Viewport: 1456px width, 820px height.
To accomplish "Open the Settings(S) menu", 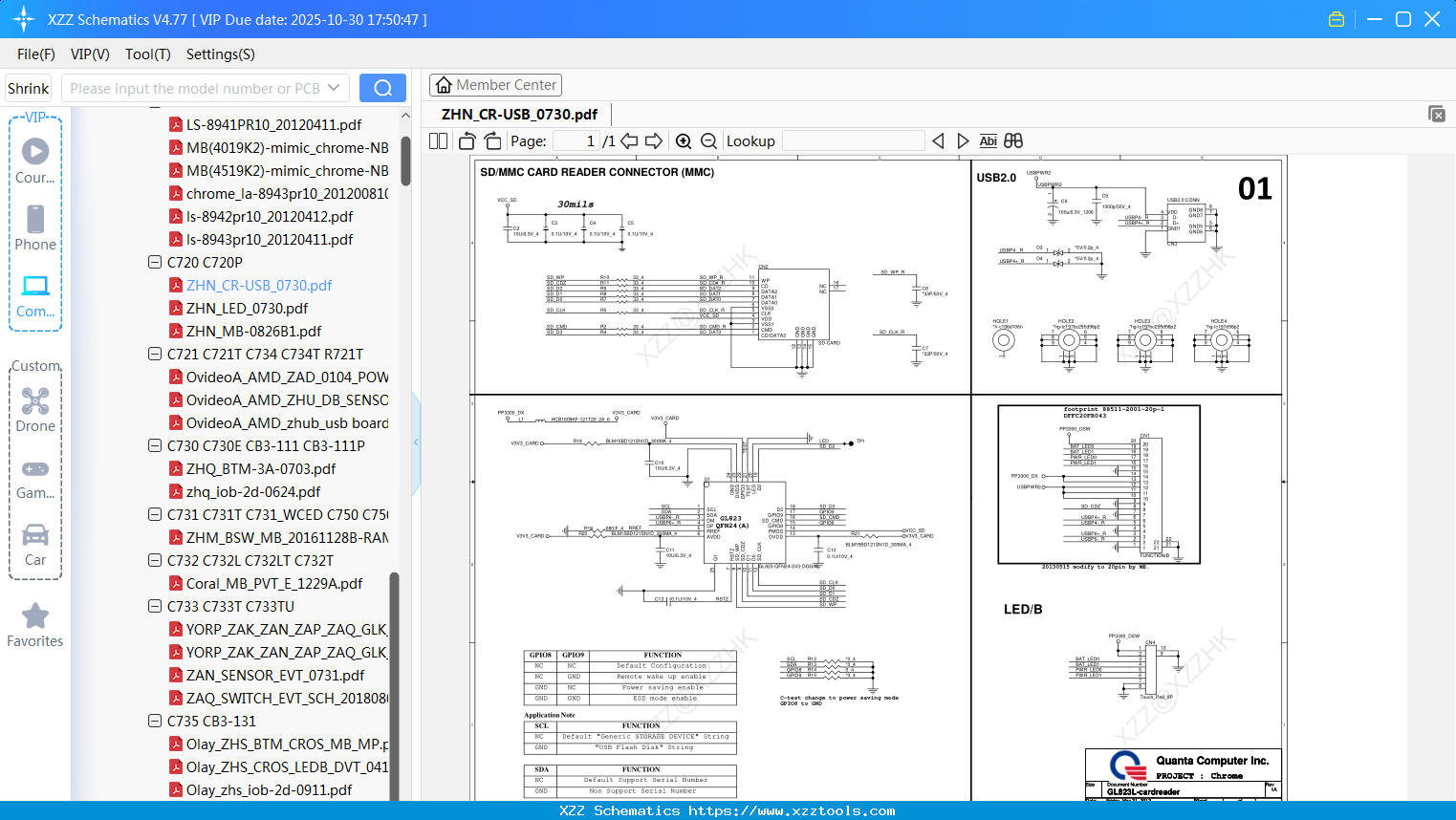I will (220, 54).
